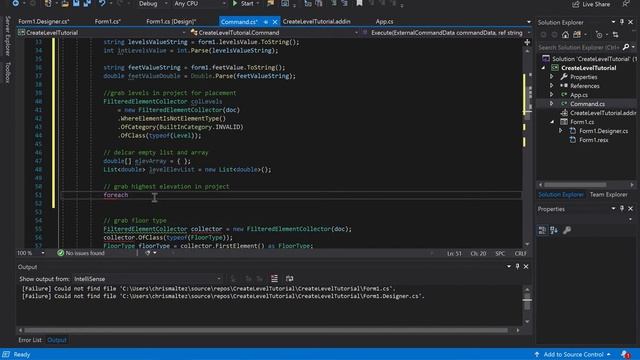This screenshot has width=640, height=360.
Task: Click the Search Solution Explorer field
Action: (579, 47)
